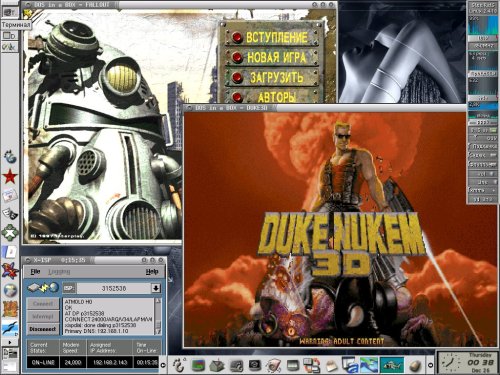
Task: Click the Disconnect button in X-ISP
Action: (43, 329)
